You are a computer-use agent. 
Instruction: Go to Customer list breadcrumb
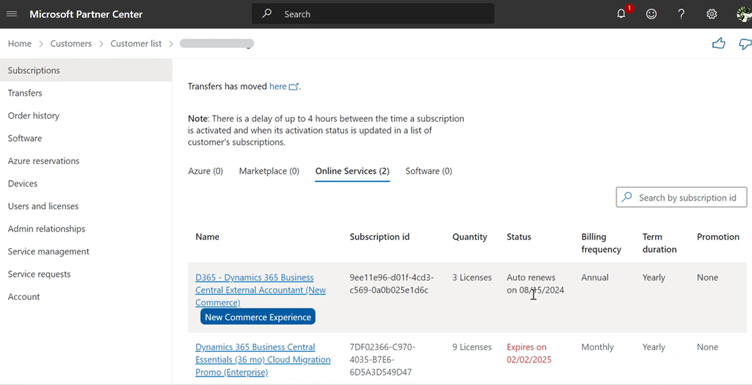click(136, 44)
